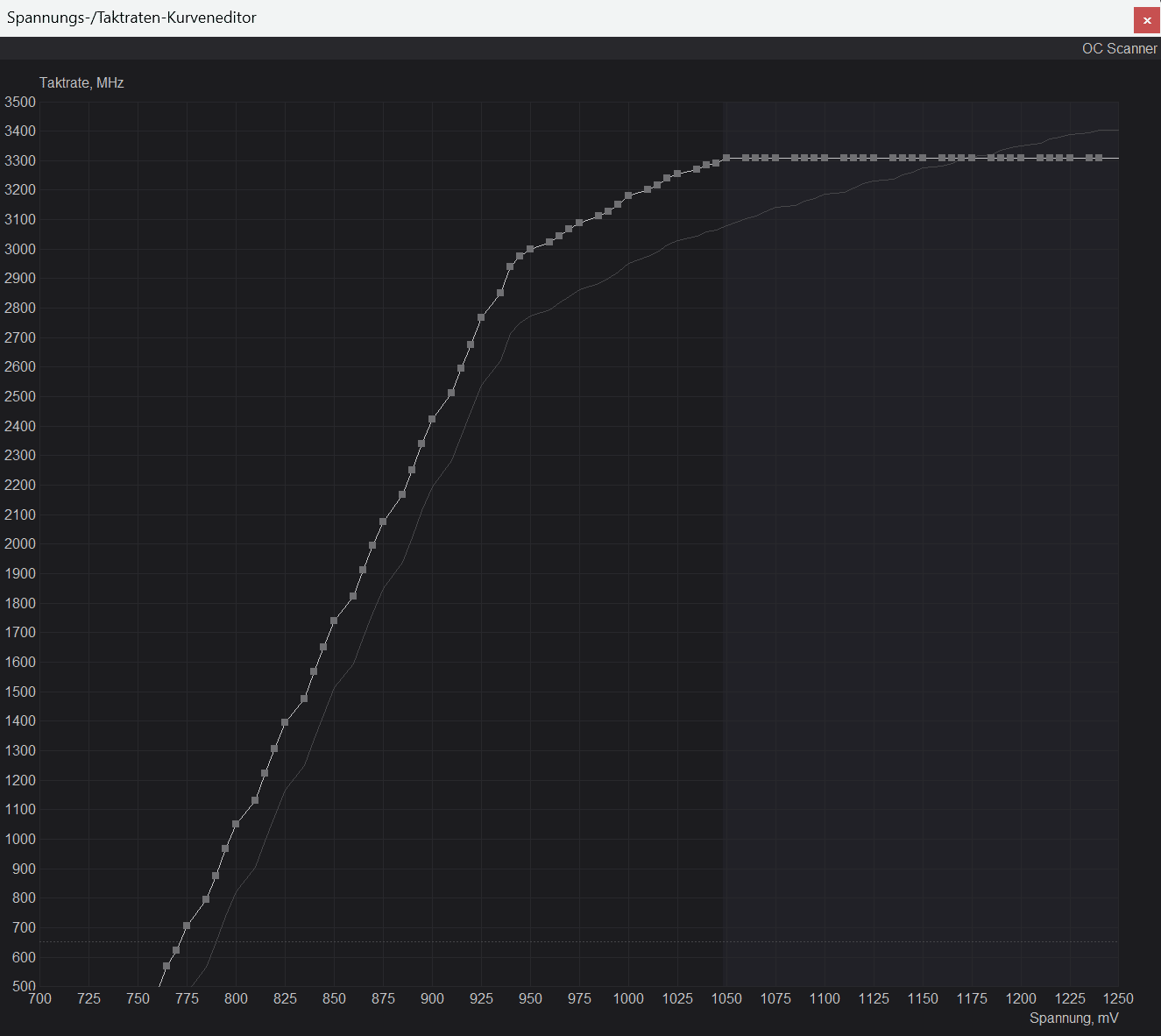Select the curve node at 1200 mV
Viewport: 1161px width, 1036px height.
1021,158
